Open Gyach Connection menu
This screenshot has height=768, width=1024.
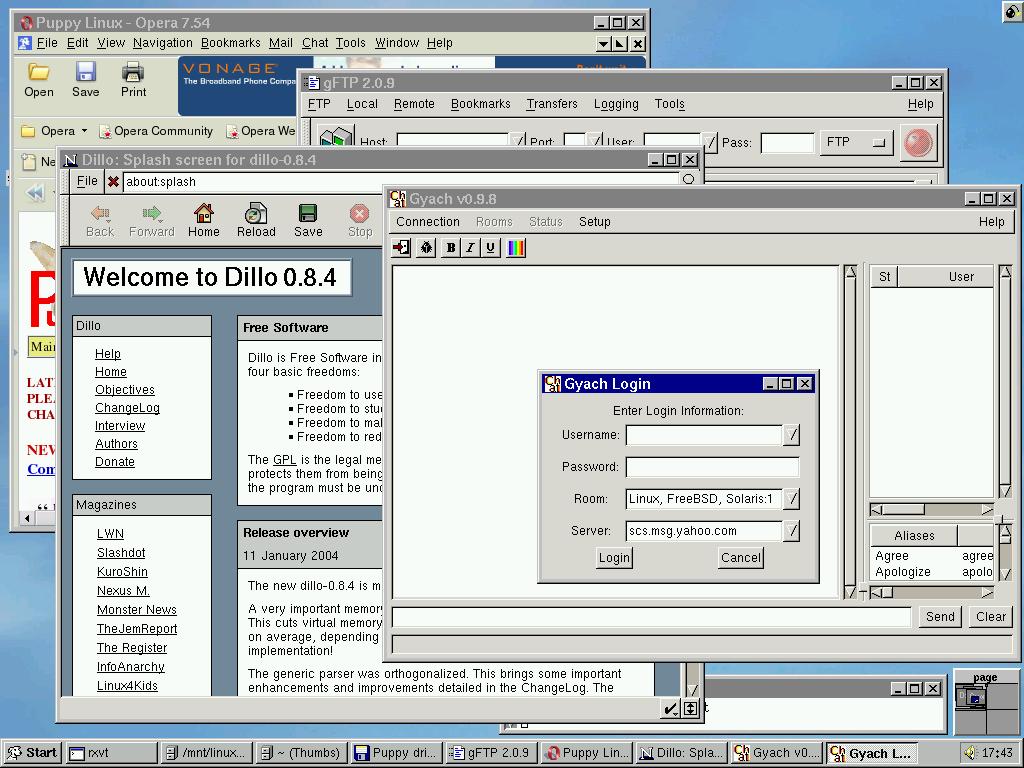pyautogui.click(x=428, y=222)
